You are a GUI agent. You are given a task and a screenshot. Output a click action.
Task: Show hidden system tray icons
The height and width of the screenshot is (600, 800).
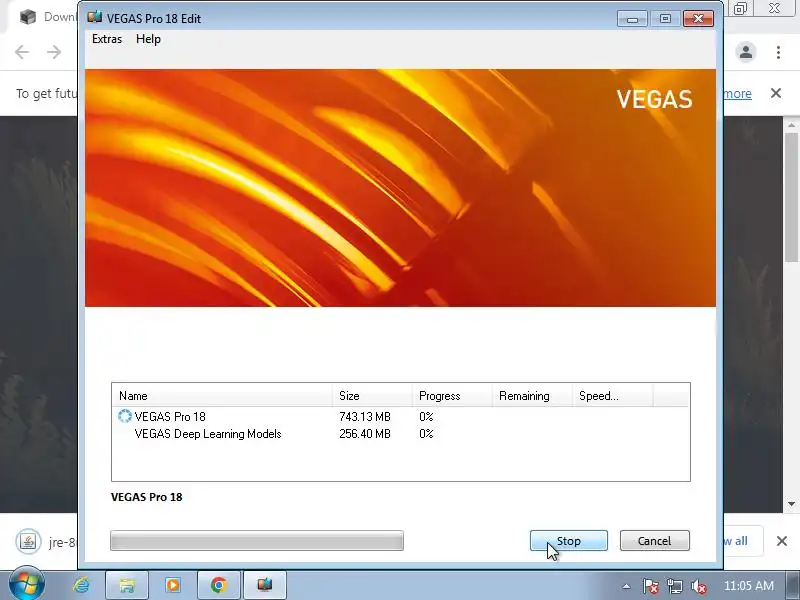click(x=626, y=586)
